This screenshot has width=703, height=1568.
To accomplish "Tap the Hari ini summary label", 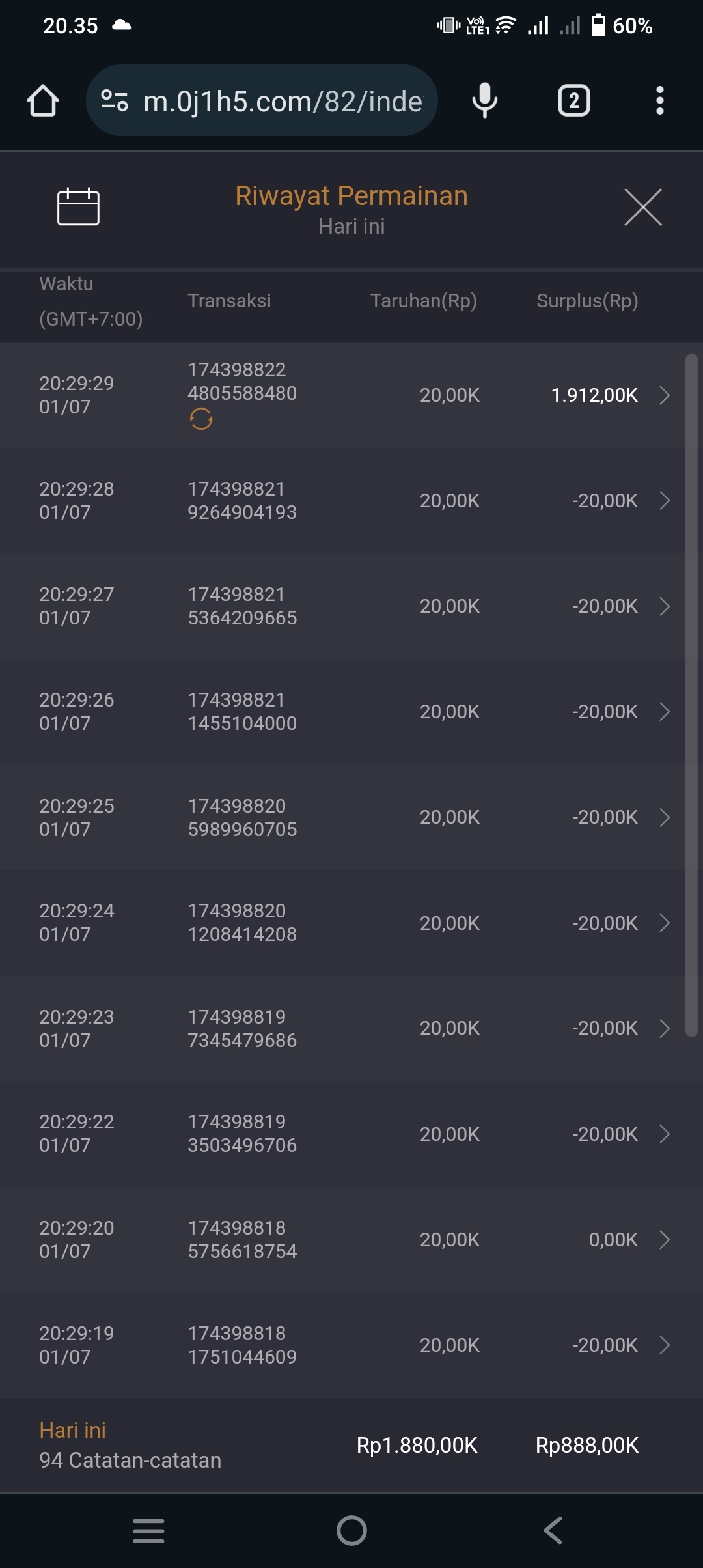I will point(72,1431).
